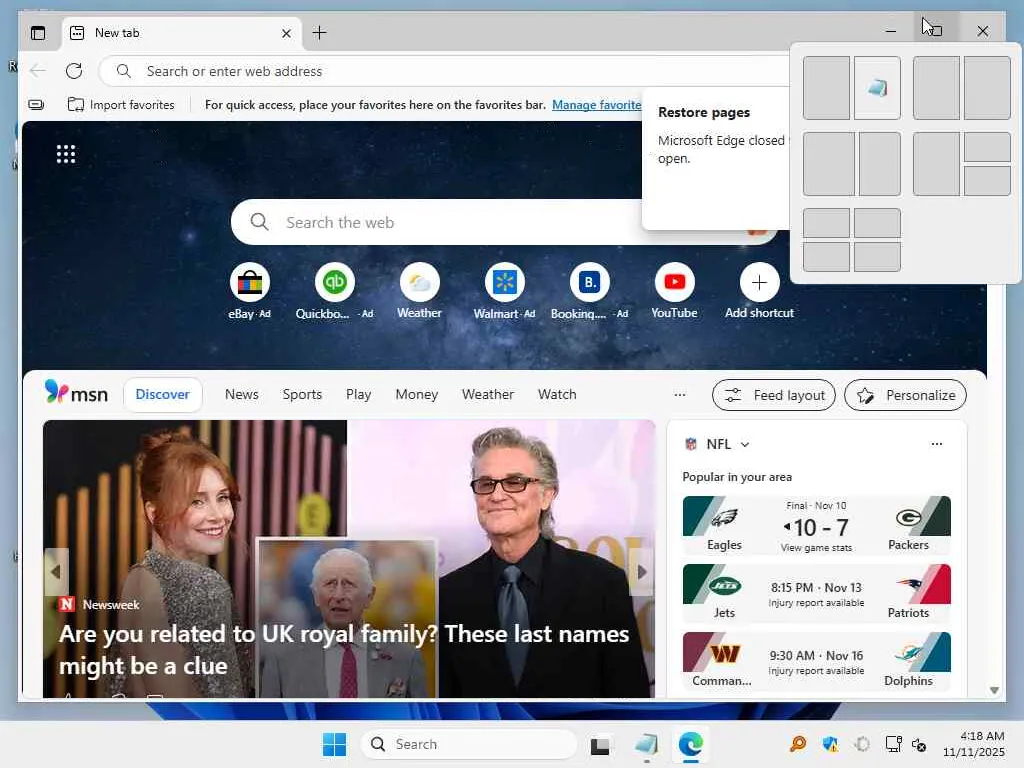Select top-left quadrant of four-way snap layout

click(x=826, y=223)
